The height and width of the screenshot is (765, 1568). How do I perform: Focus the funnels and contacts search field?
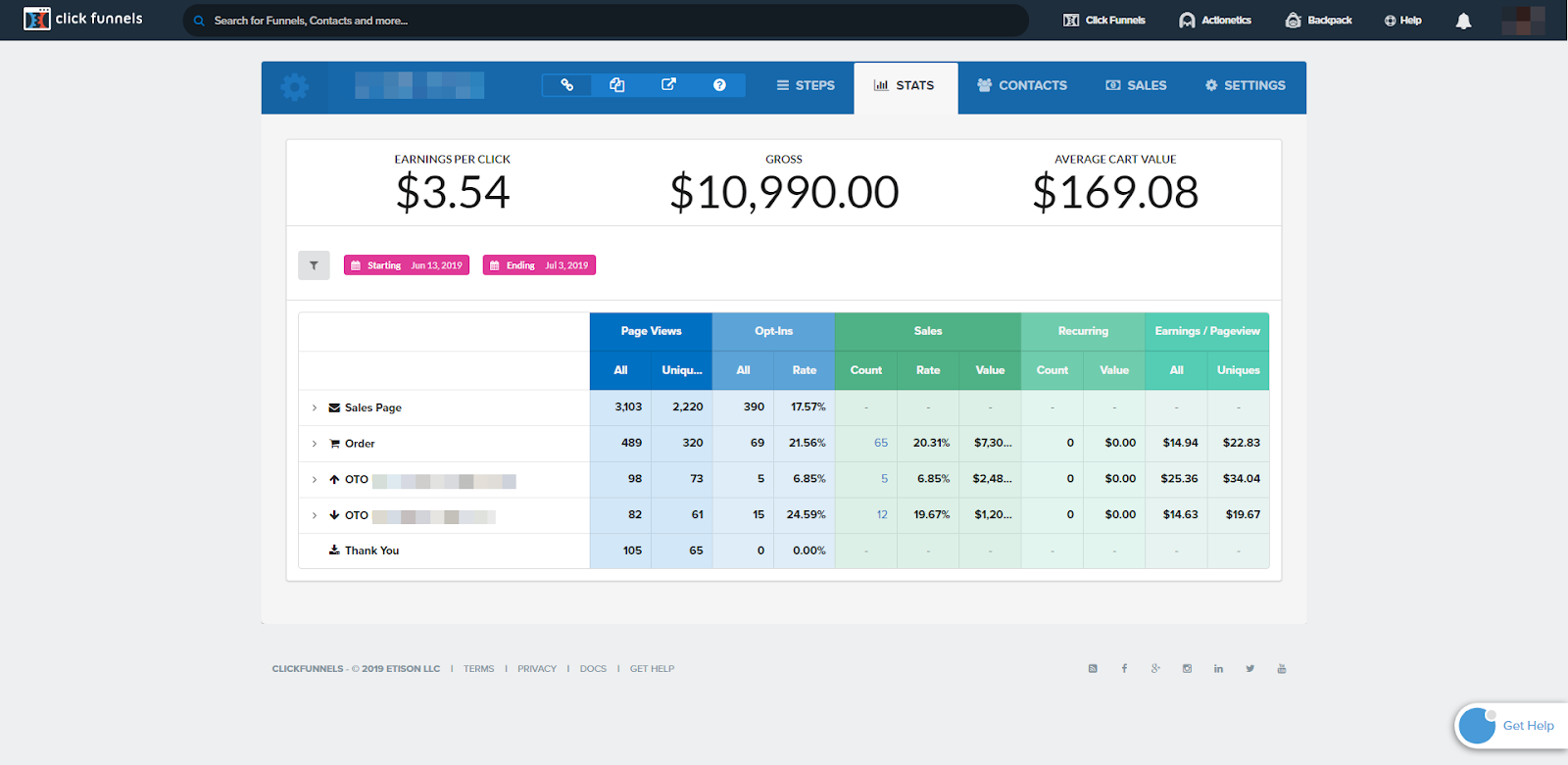coord(606,21)
